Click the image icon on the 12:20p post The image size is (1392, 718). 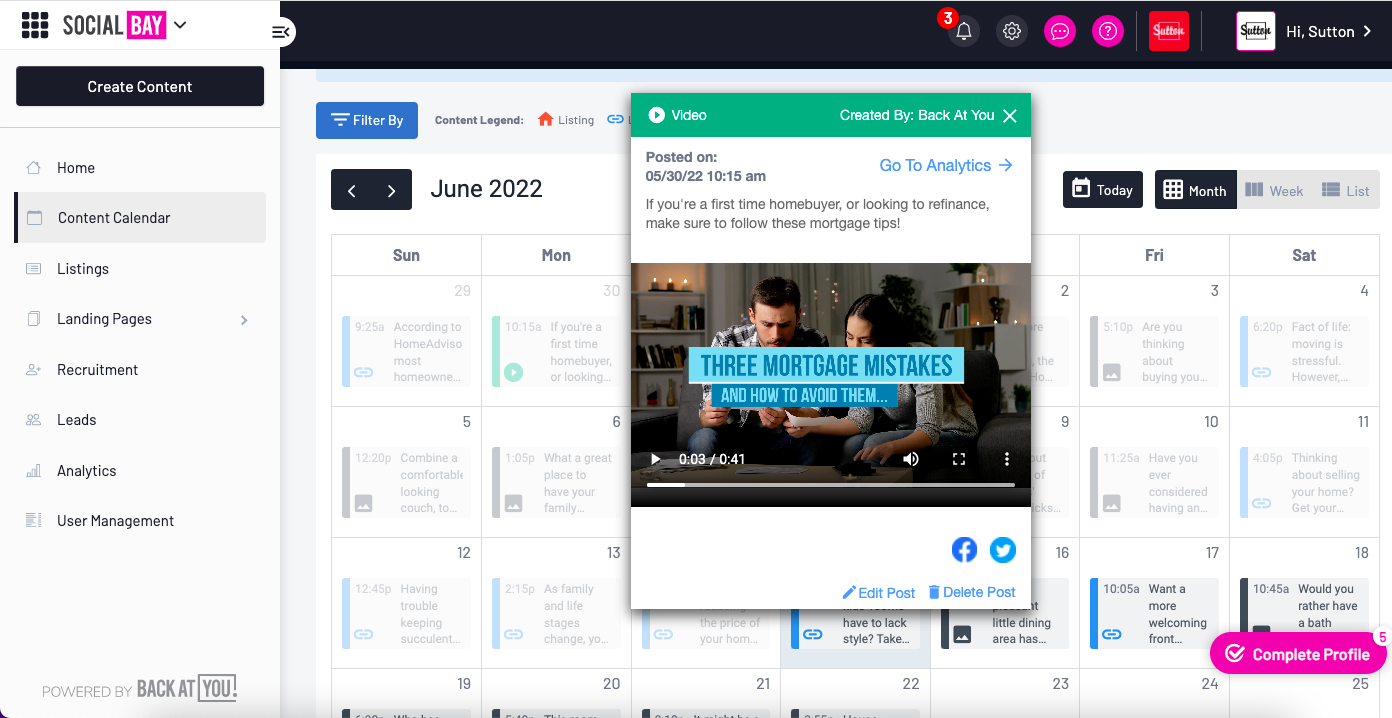point(364,503)
